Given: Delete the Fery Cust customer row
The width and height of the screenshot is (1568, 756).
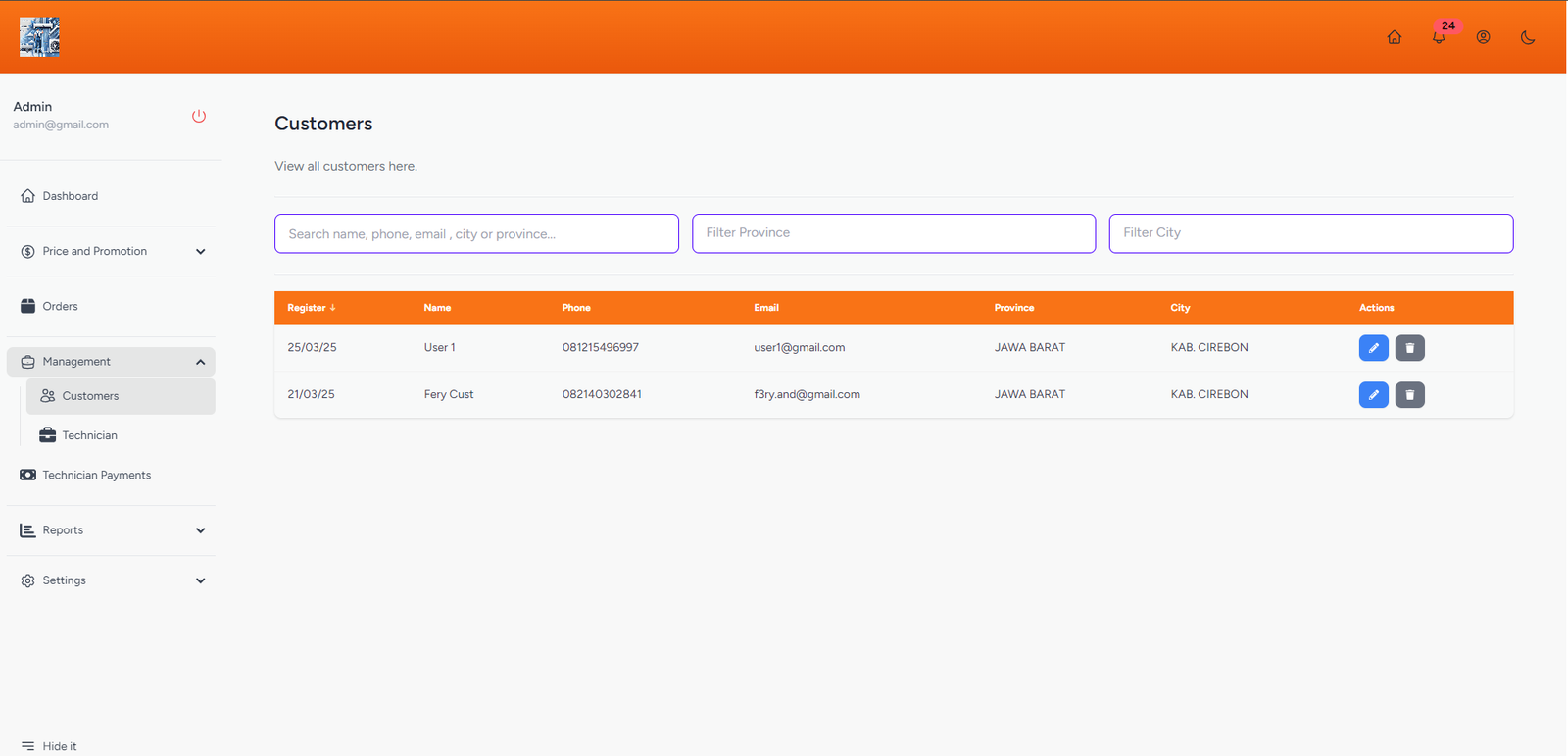Looking at the screenshot, I should pos(1409,395).
